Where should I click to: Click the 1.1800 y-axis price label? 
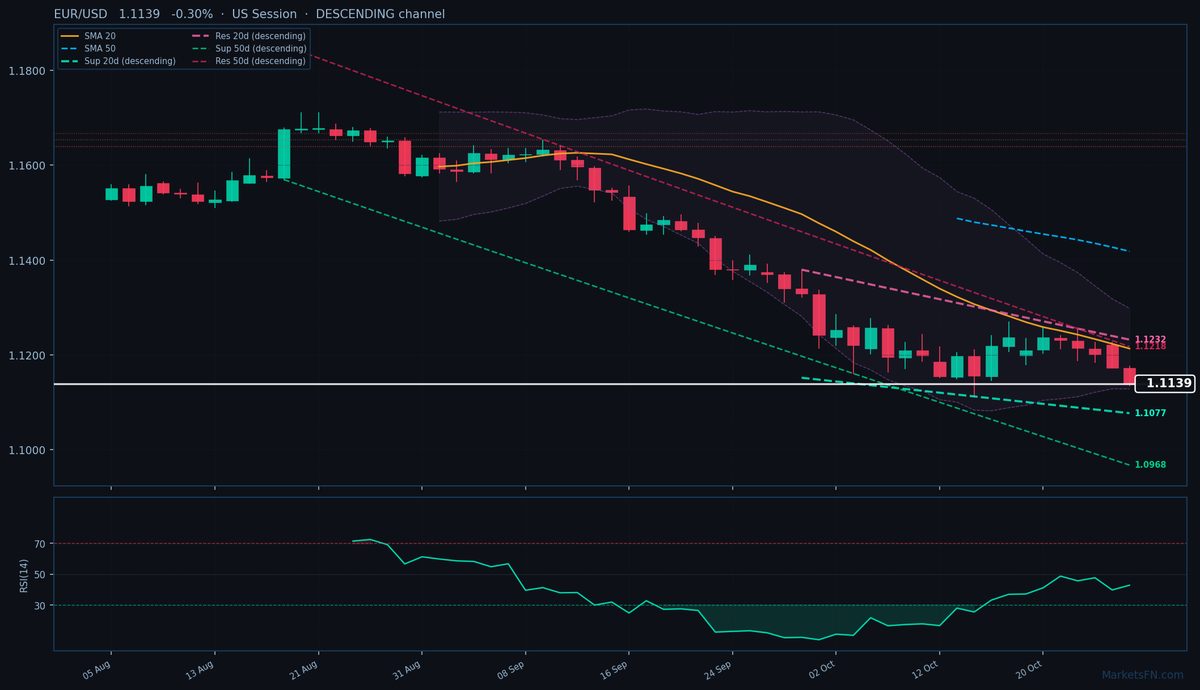click(x=25, y=71)
